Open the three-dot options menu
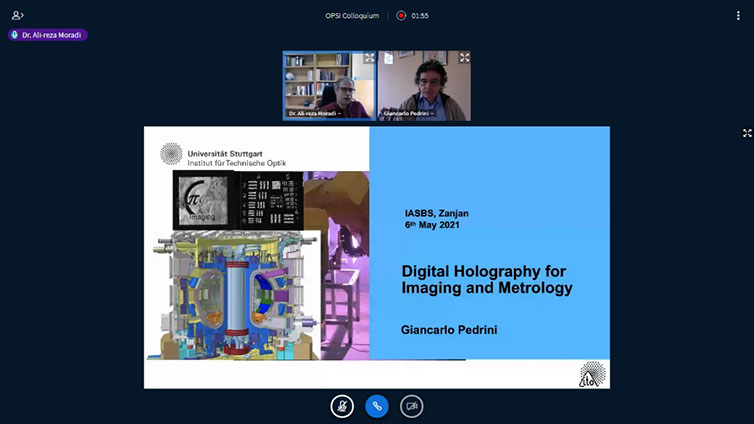Viewport: 754px width, 424px height. point(739,15)
